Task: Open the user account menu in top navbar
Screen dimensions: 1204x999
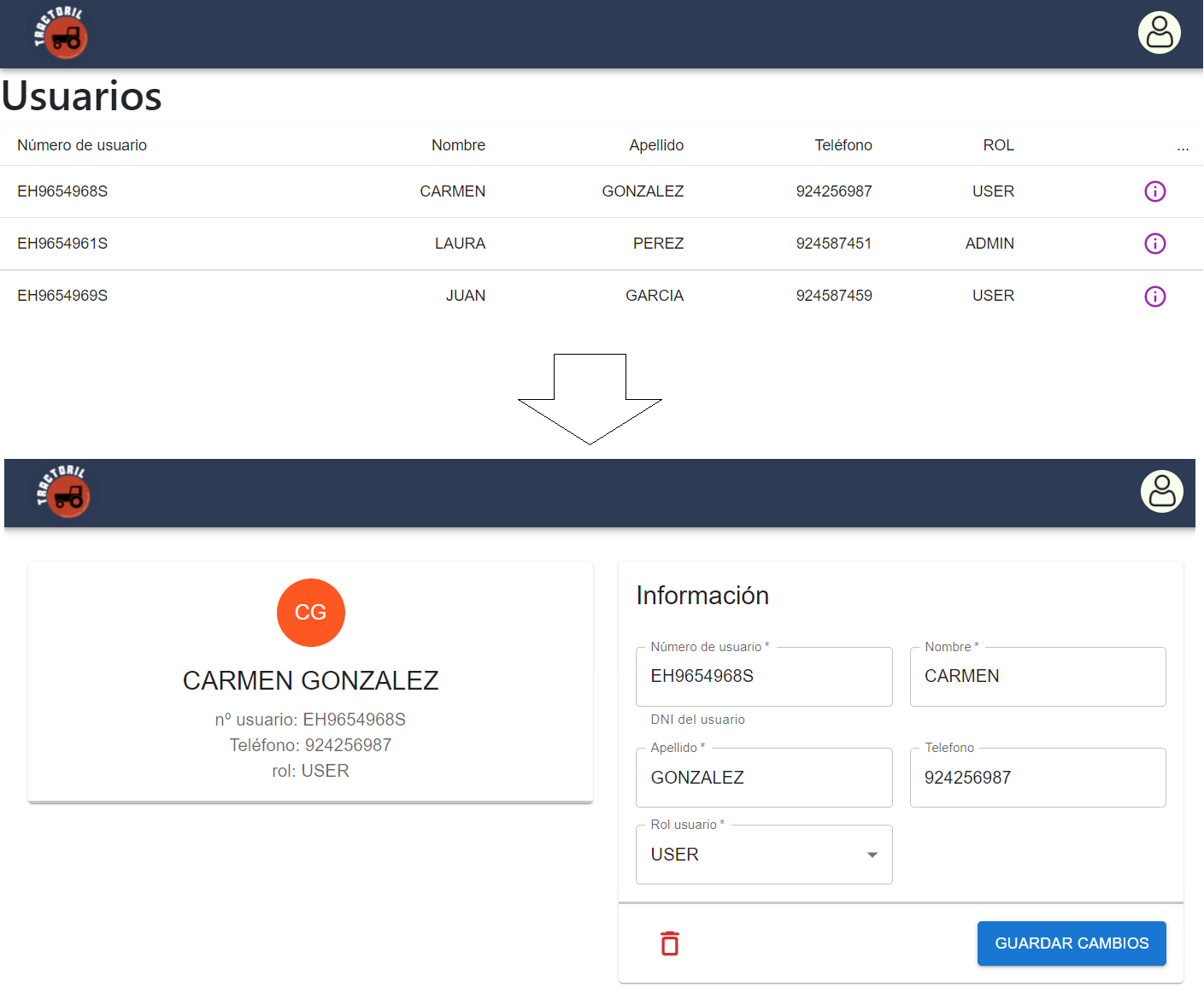Action: coord(1159,32)
